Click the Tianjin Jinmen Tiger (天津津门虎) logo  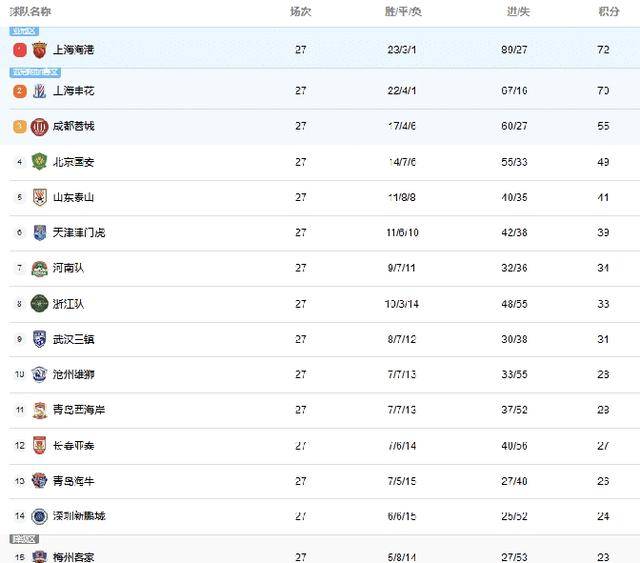pyautogui.click(x=39, y=233)
